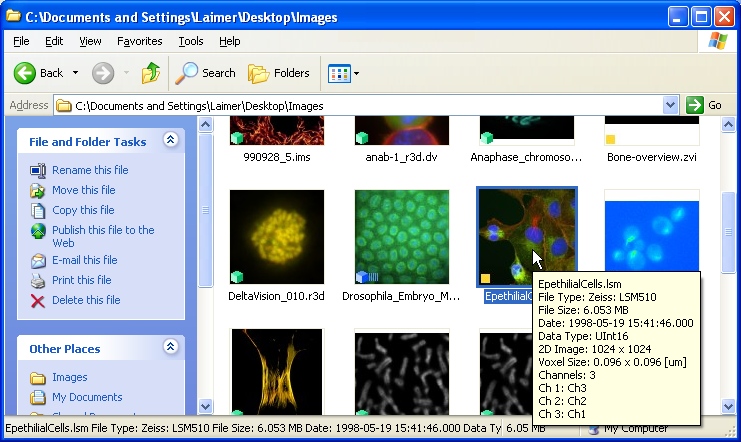Click into the Address path field
This screenshot has height=442, width=741.
click(358, 105)
